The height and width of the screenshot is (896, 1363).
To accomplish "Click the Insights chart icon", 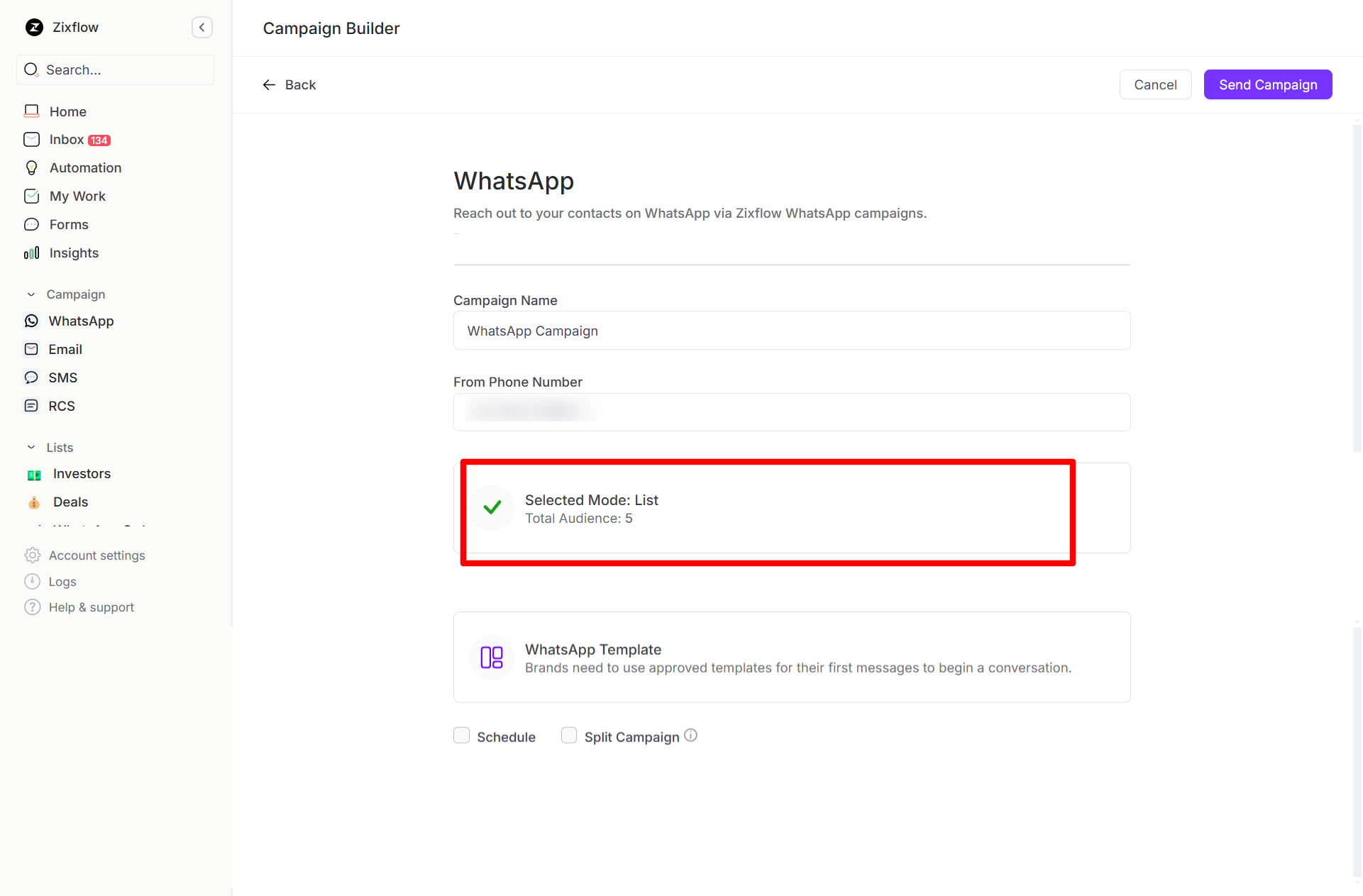I will tap(31, 253).
